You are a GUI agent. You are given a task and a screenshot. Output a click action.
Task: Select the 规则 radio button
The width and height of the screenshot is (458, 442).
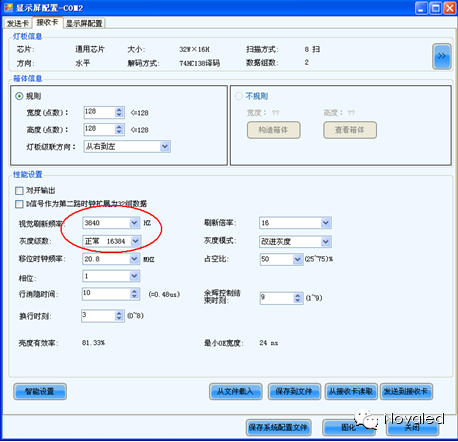[x=19, y=96]
